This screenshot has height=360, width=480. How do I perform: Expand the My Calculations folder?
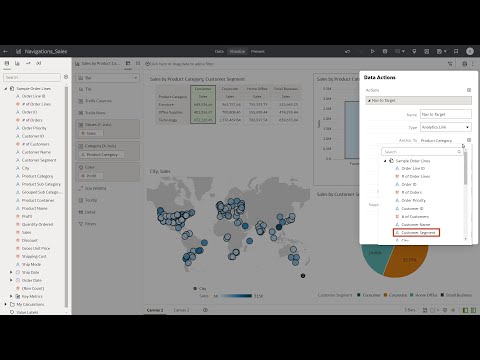(x=6, y=304)
